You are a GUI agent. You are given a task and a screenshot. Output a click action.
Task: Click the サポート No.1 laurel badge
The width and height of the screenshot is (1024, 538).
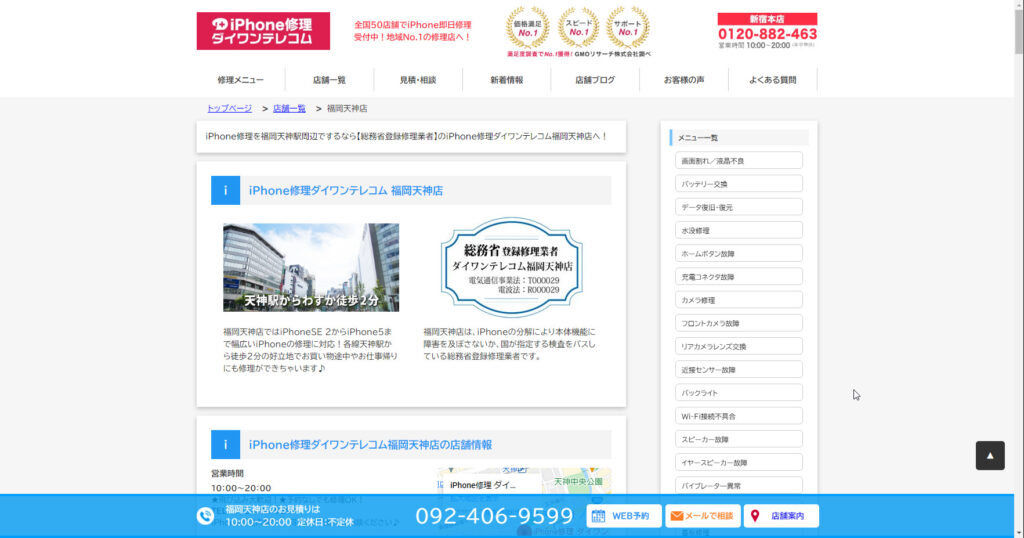(x=628, y=27)
